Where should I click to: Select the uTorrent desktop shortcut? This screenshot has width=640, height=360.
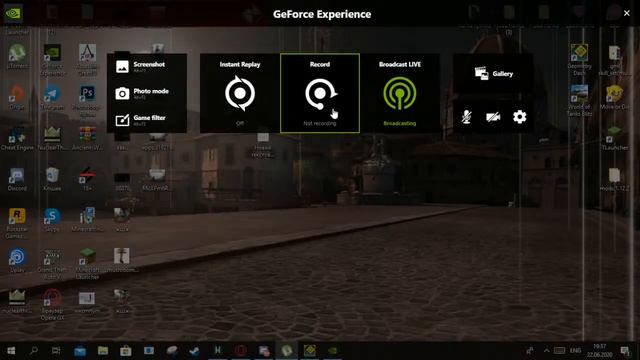(17, 56)
